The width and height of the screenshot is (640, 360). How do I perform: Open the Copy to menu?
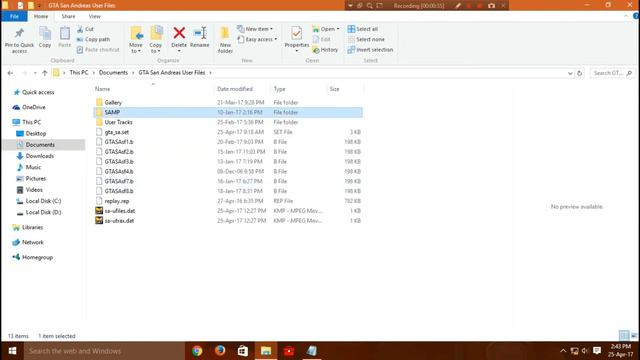point(156,40)
